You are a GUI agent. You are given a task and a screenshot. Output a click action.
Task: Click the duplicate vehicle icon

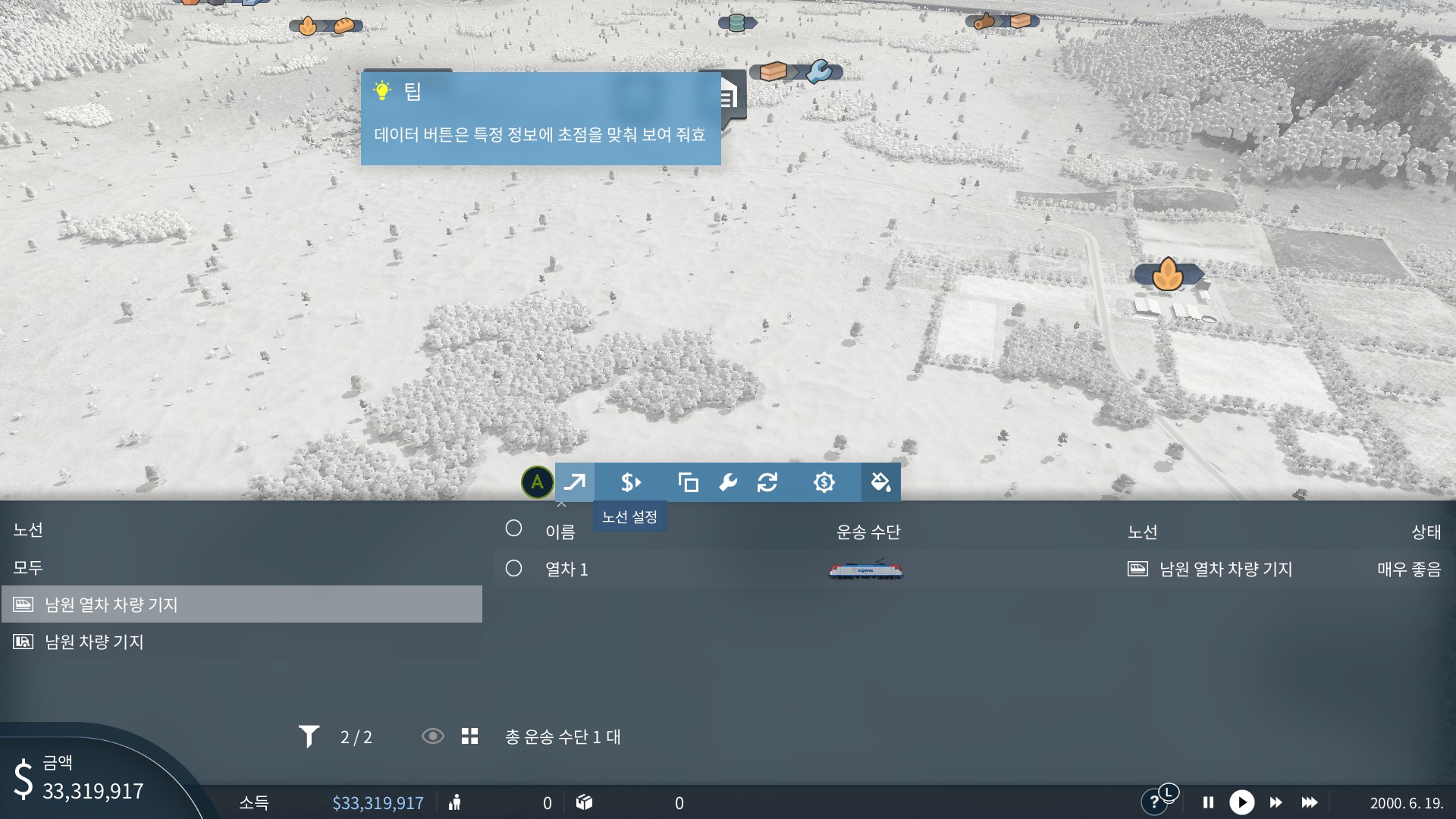pos(688,482)
